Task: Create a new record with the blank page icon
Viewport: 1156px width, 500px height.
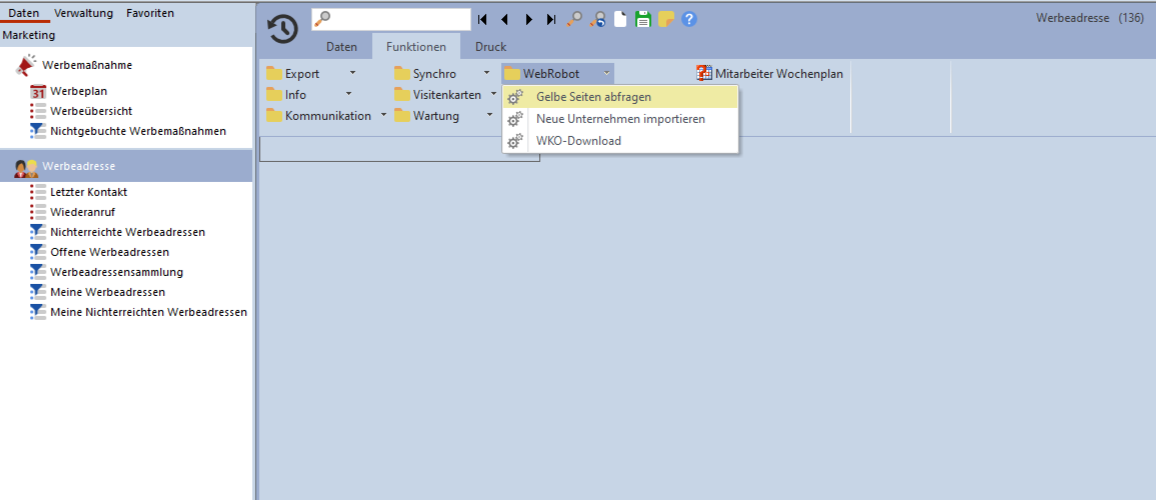Action: point(620,19)
